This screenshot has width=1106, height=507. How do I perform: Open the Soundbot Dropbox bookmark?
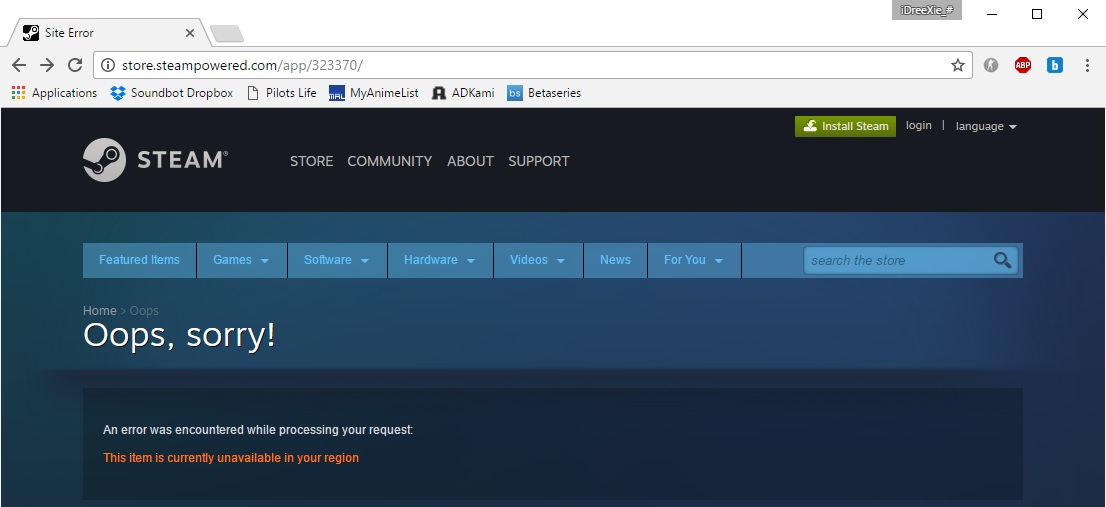click(172, 92)
